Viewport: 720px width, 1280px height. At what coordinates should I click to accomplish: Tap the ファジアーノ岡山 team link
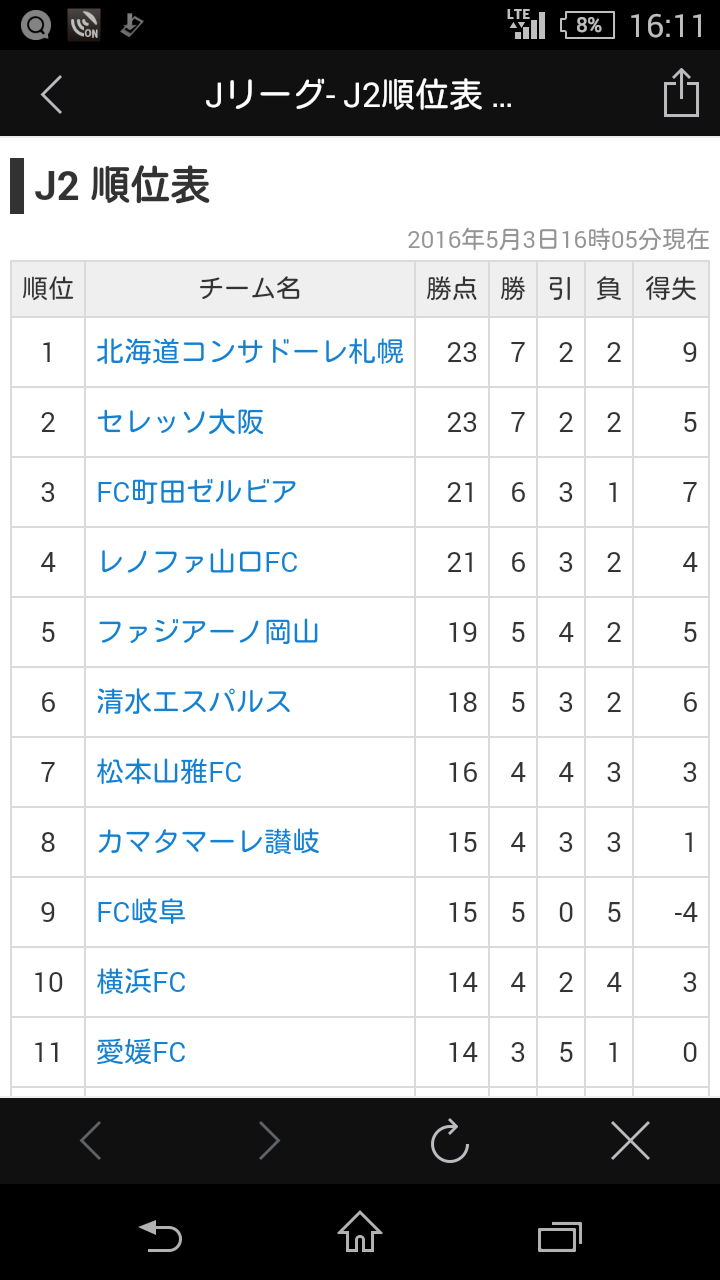point(208,632)
